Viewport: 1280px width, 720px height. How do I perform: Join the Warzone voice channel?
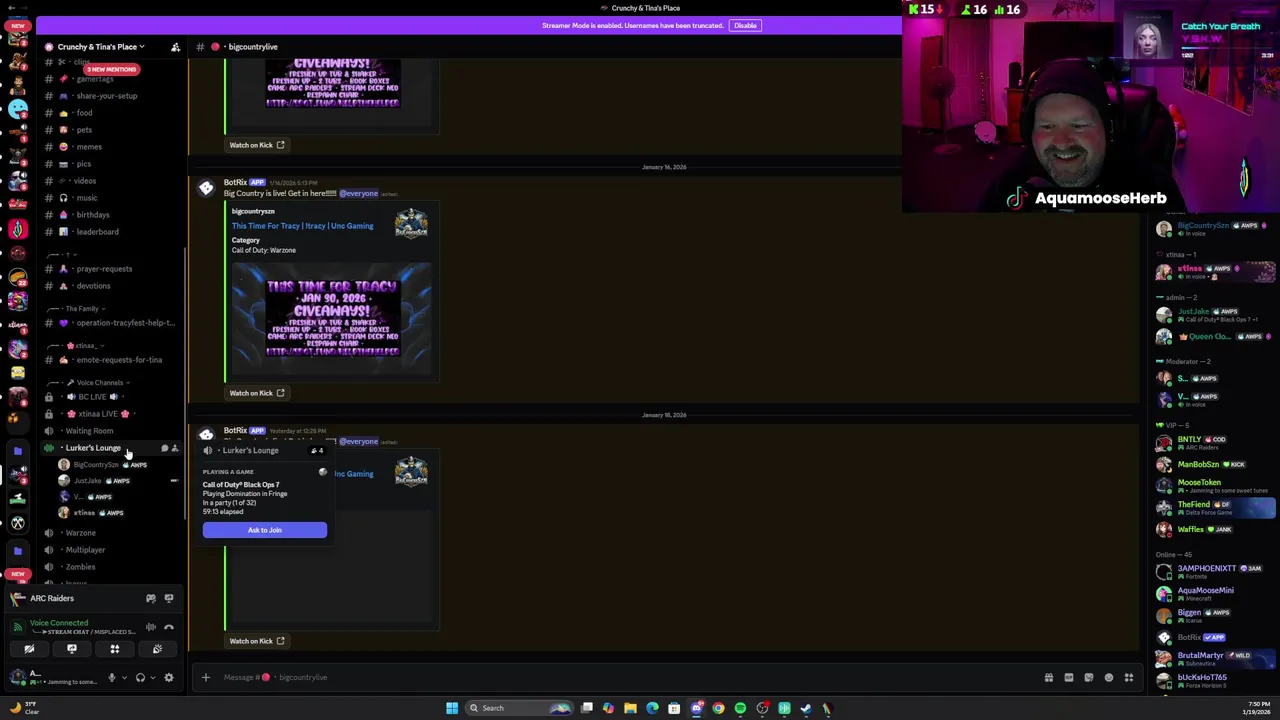110,533
